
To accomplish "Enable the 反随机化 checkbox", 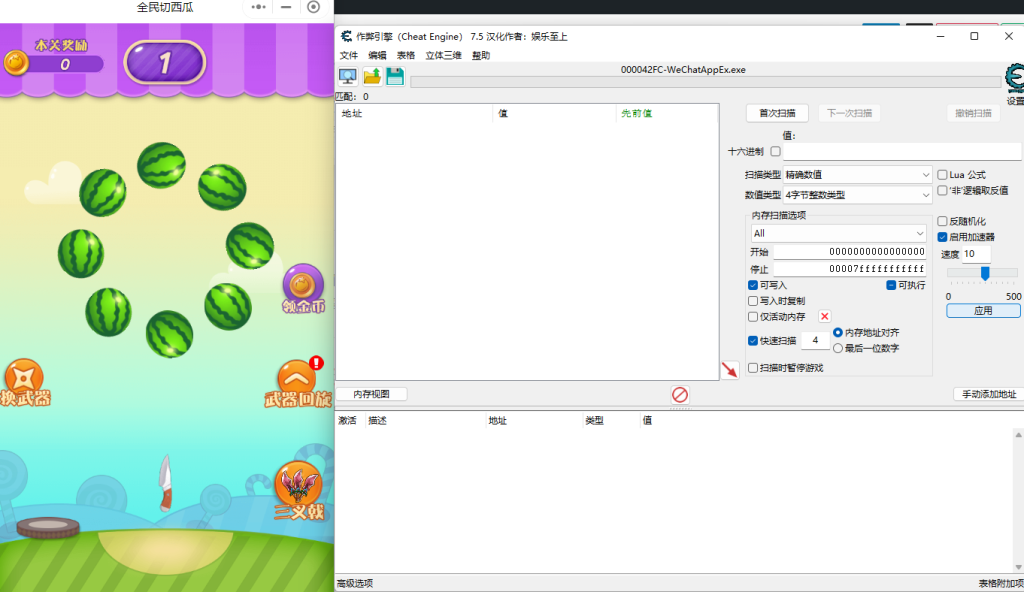I will pyautogui.click(x=942, y=222).
